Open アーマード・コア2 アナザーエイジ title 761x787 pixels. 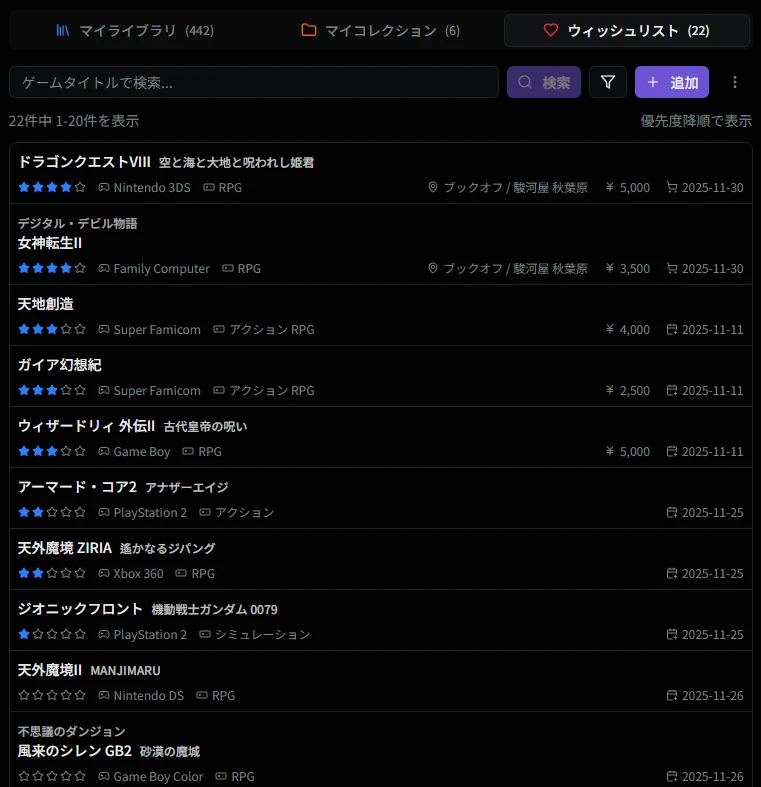123,487
